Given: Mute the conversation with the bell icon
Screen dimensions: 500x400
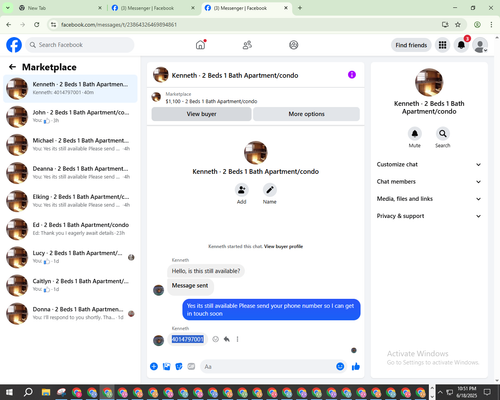Looking at the screenshot, I should pyautogui.click(x=415, y=134).
